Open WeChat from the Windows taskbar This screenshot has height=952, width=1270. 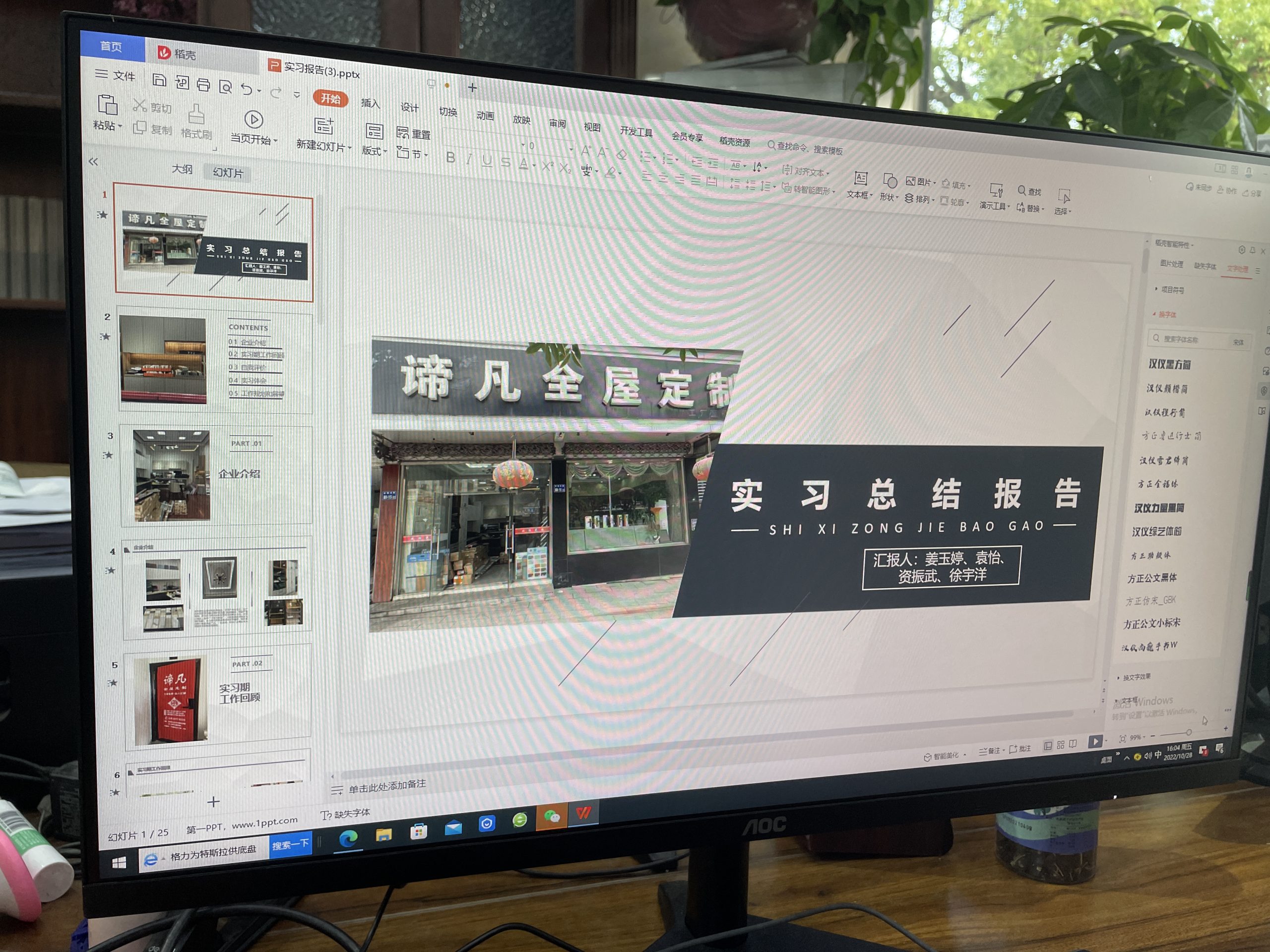point(552,816)
